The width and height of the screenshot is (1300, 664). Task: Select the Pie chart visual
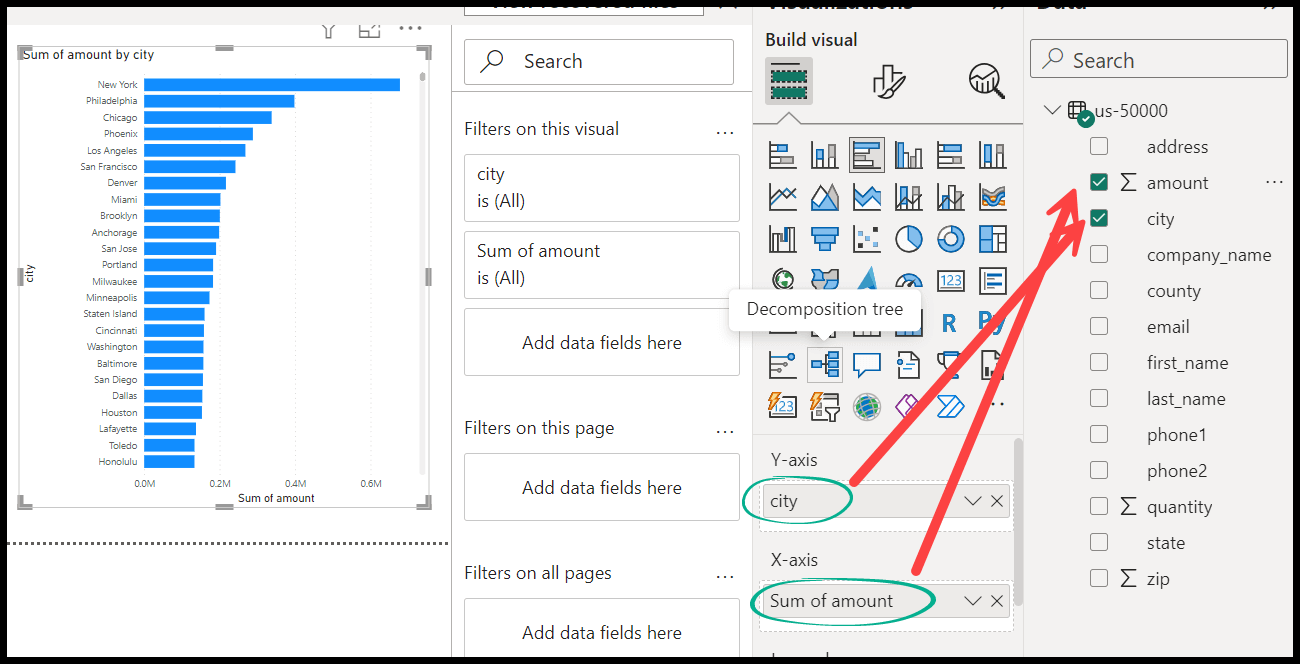909,239
